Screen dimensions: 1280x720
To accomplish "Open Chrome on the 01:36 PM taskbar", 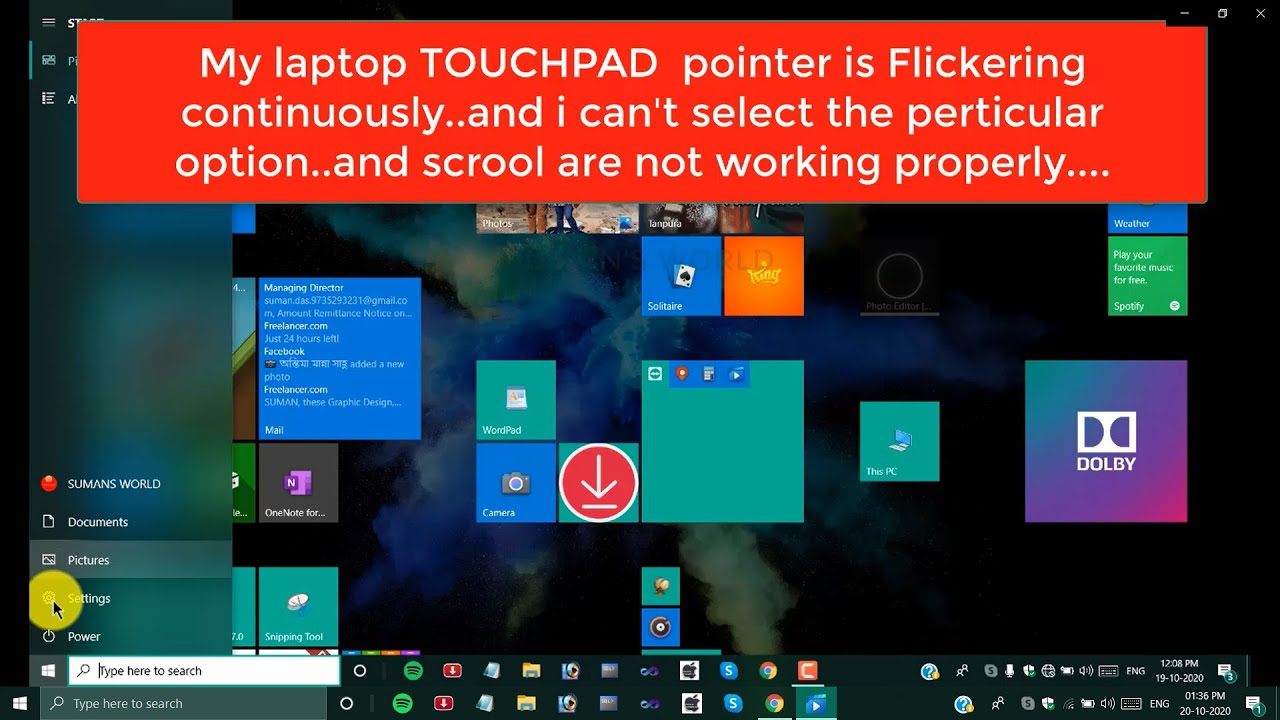I will click(x=774, y=704).
